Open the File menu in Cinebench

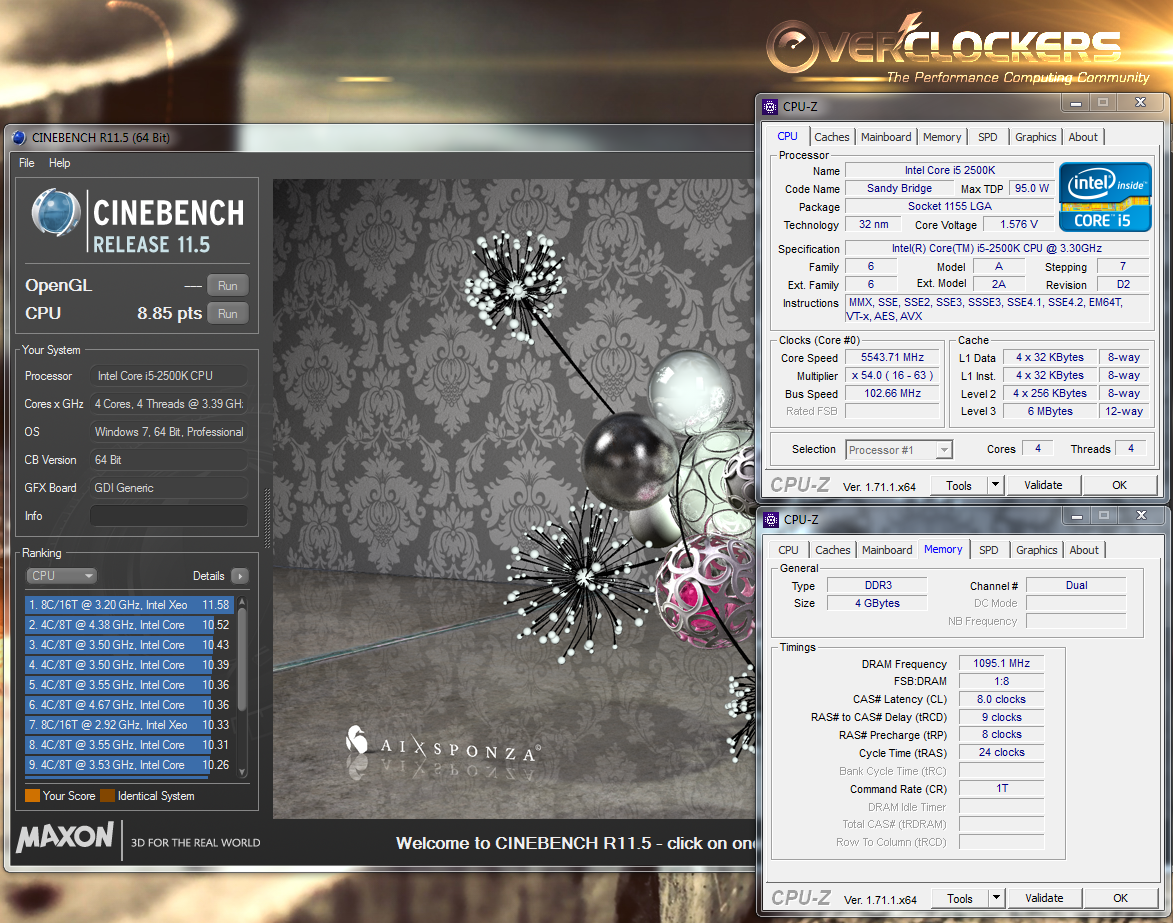coord(27,163)
